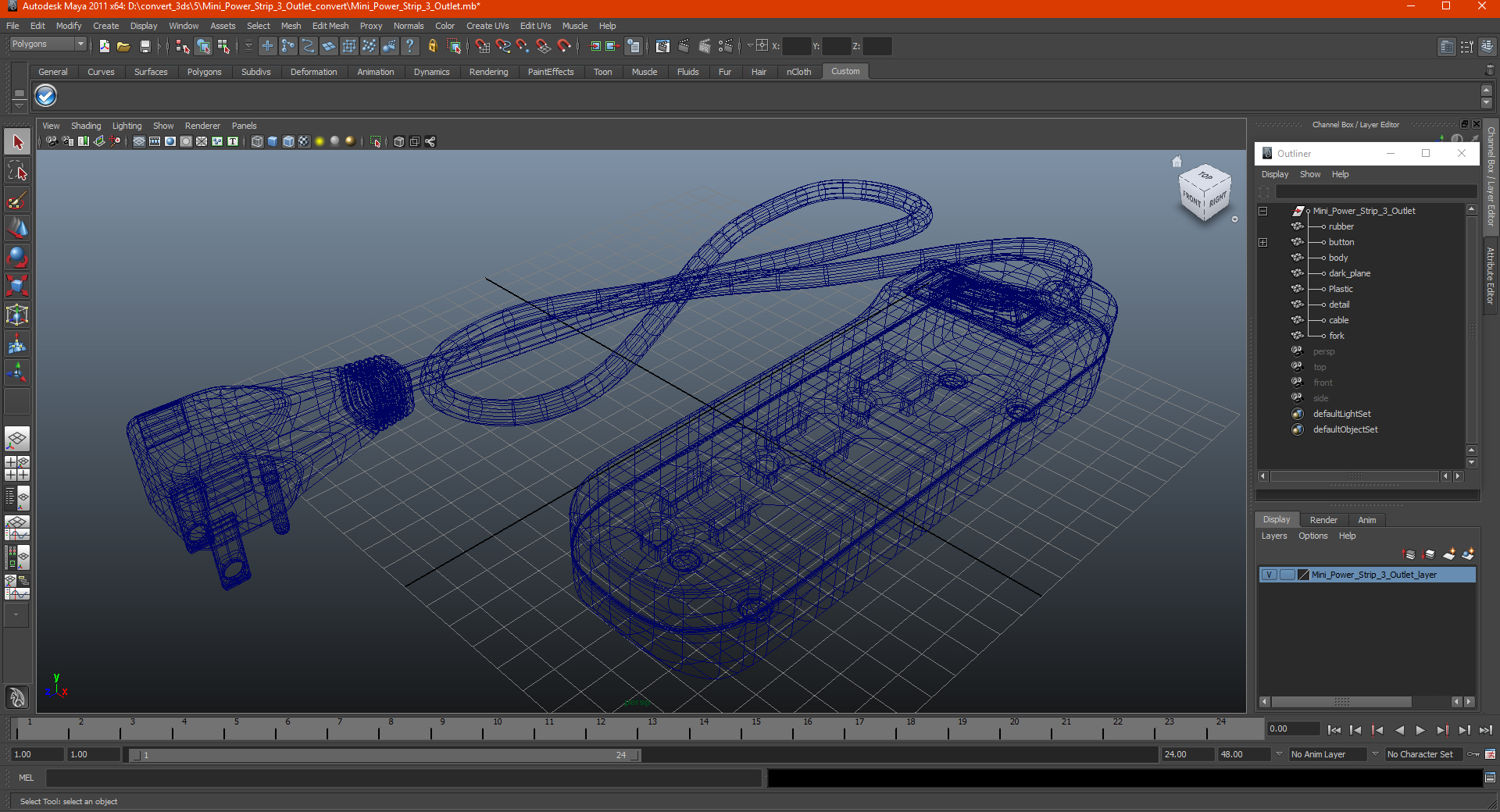Click the custom shelf checkmark button
Screen dimensions: 1500x812
(46, 96)
